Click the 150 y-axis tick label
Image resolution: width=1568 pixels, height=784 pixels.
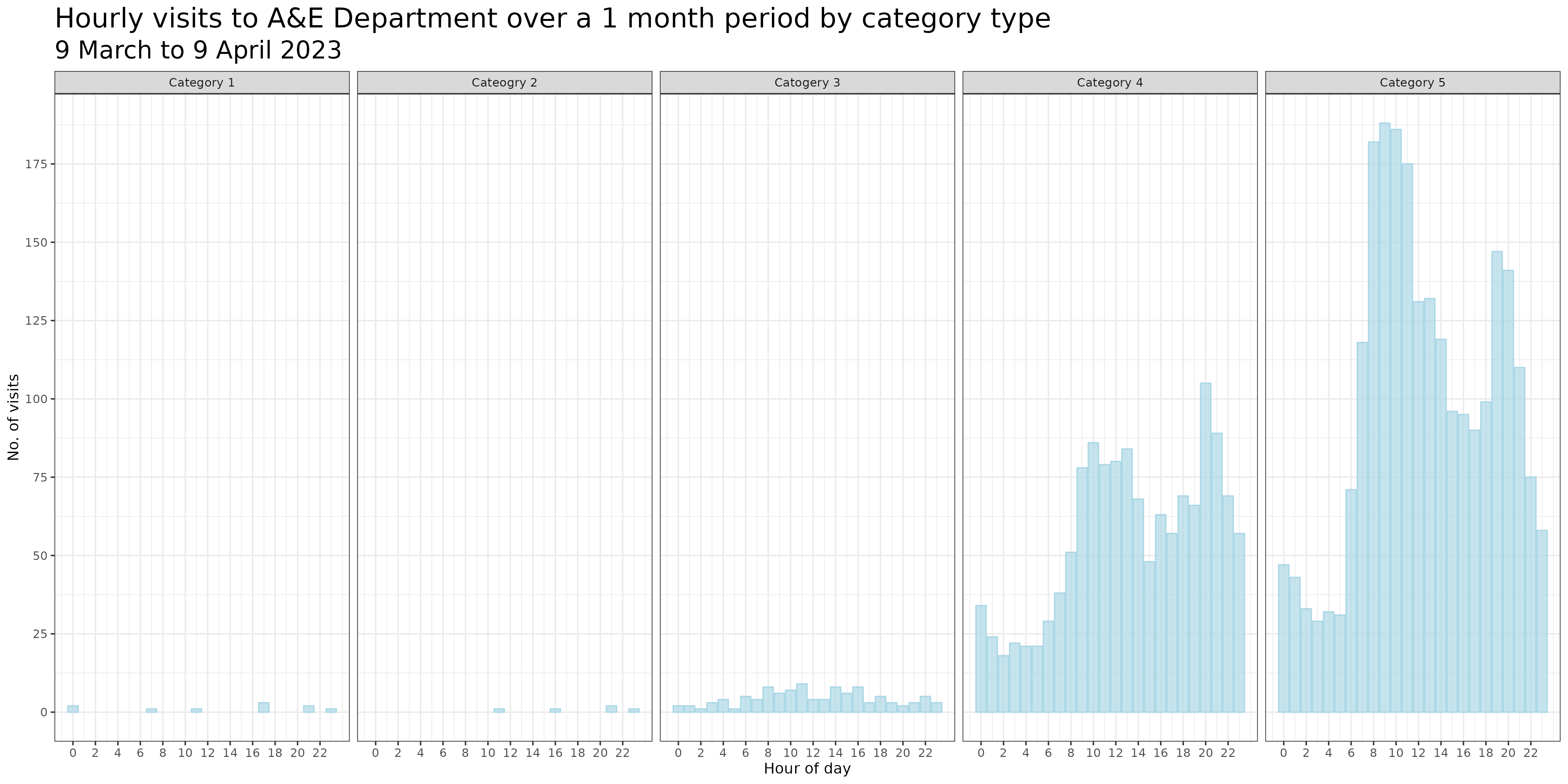point(36,243)
